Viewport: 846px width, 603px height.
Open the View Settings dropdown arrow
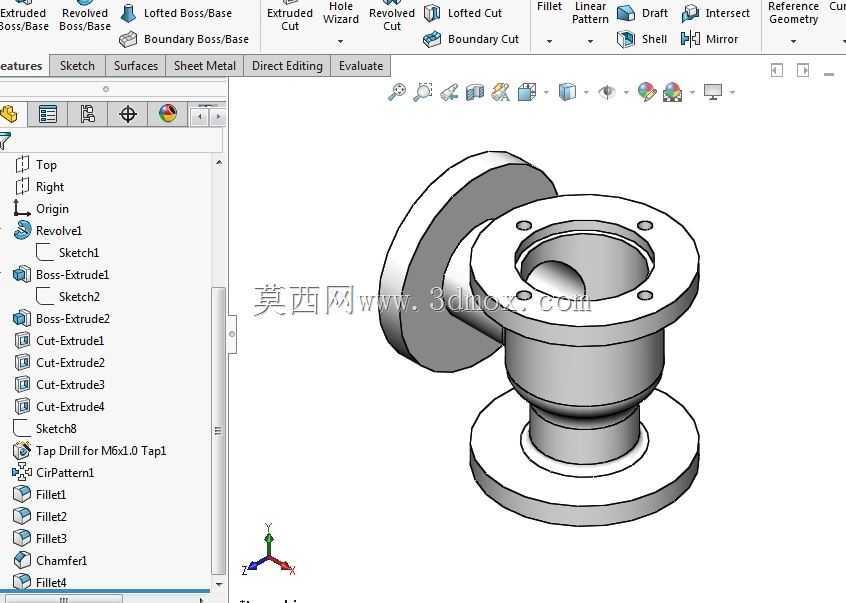pos(732,92)
